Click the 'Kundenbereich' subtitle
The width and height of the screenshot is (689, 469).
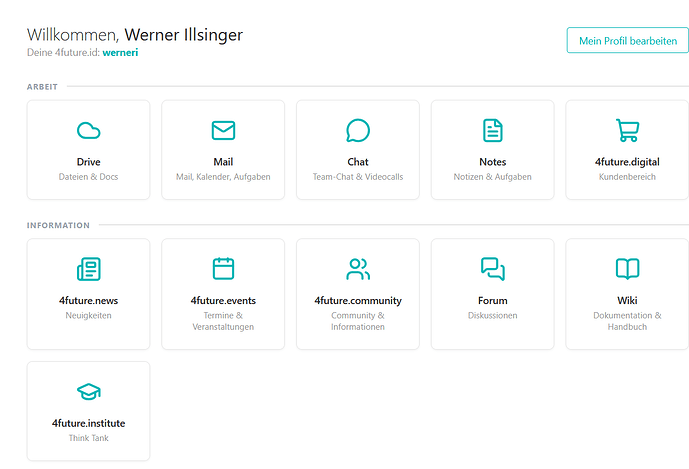pyautogui.click(x=627, y=177)
